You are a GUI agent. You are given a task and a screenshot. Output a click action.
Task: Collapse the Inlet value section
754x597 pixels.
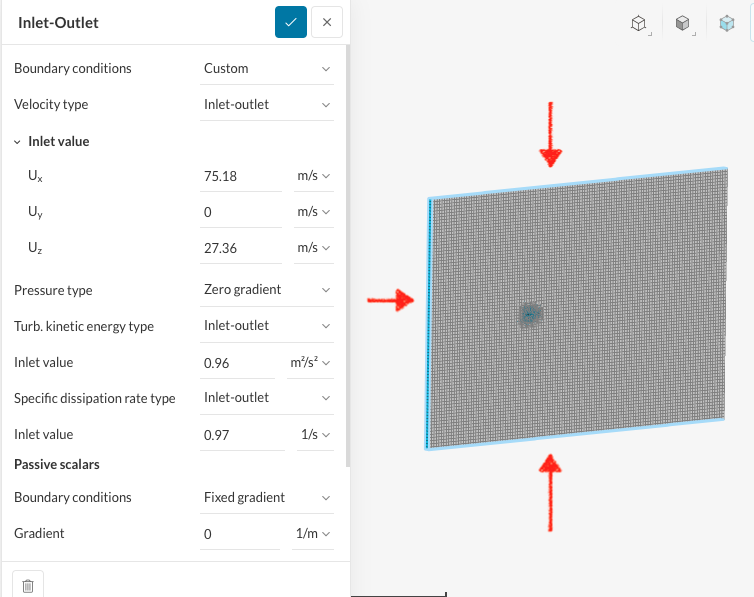tap(18, 142)
